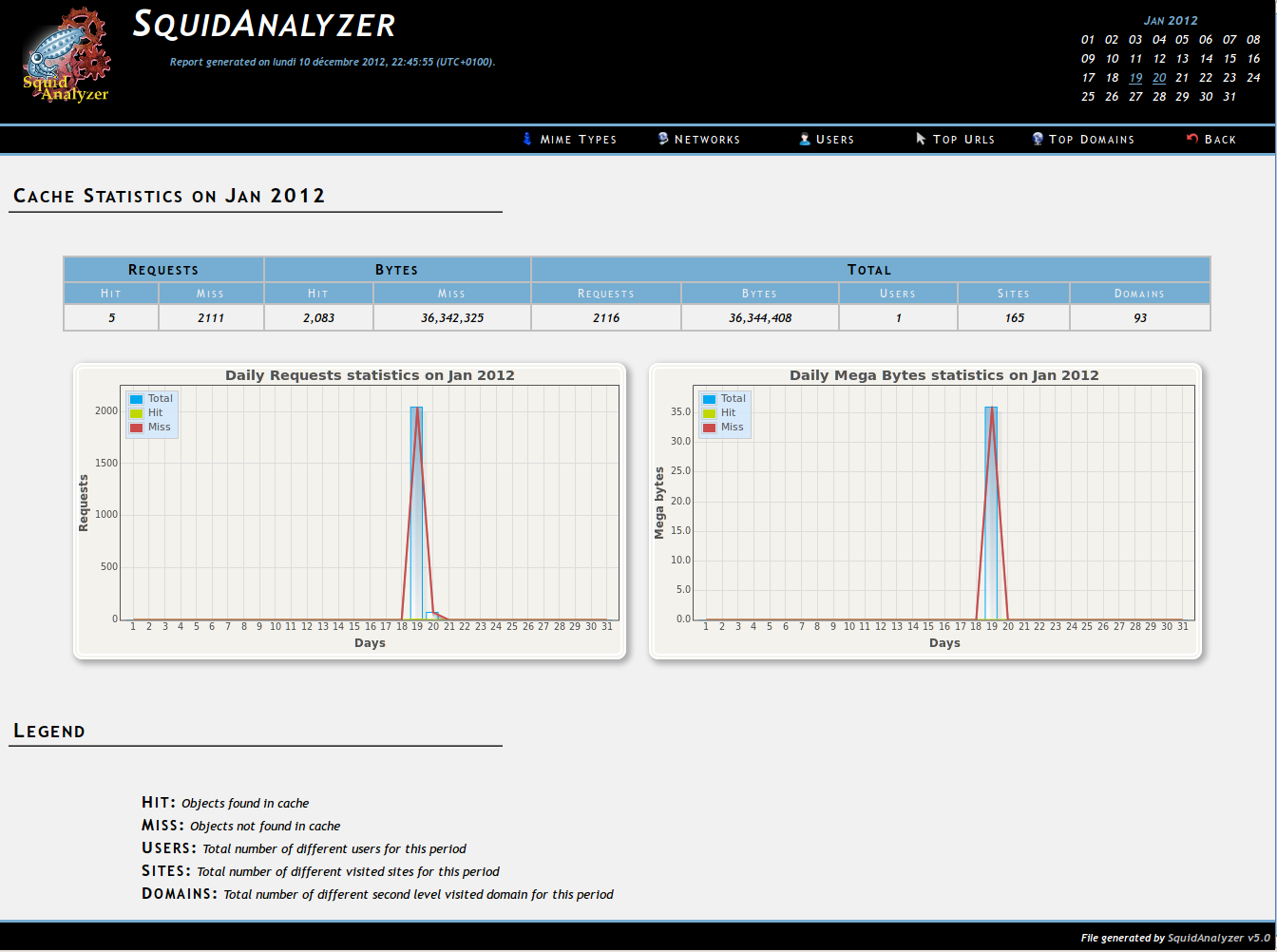Click the Back arrow icon

pyautogui.click(x=1192, y=139)
